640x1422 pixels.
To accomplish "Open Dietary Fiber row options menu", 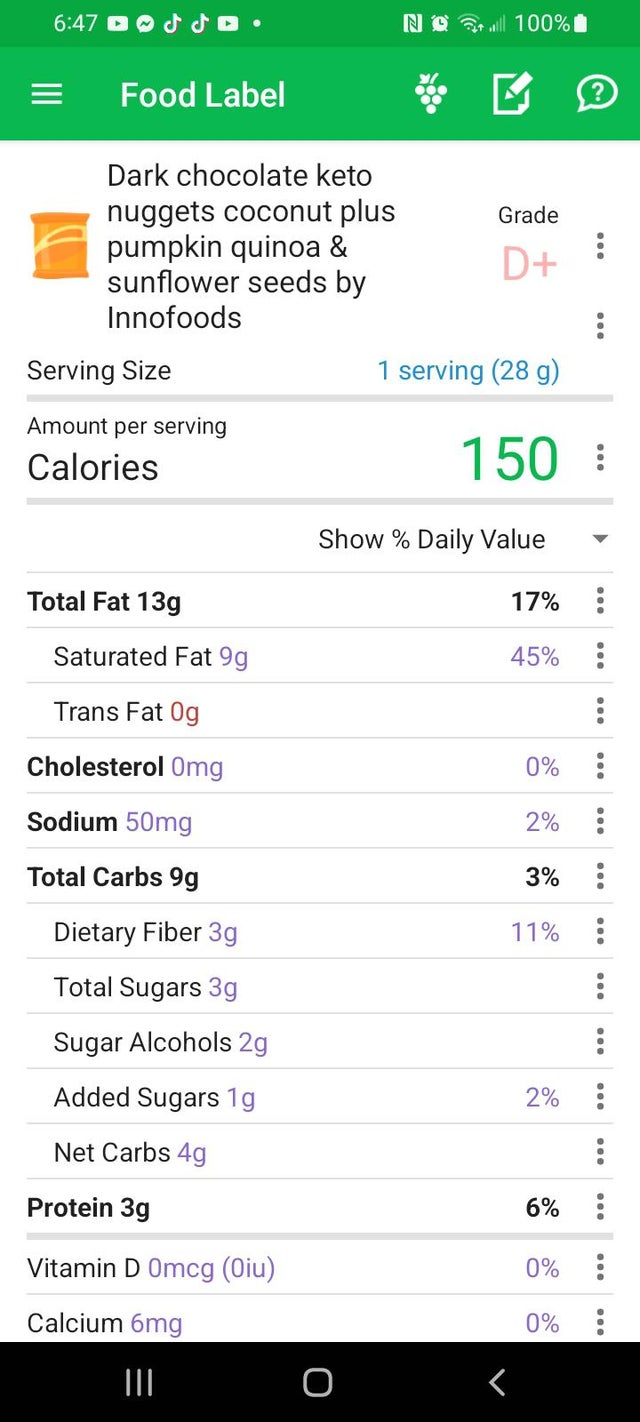I will click(600, 932).
